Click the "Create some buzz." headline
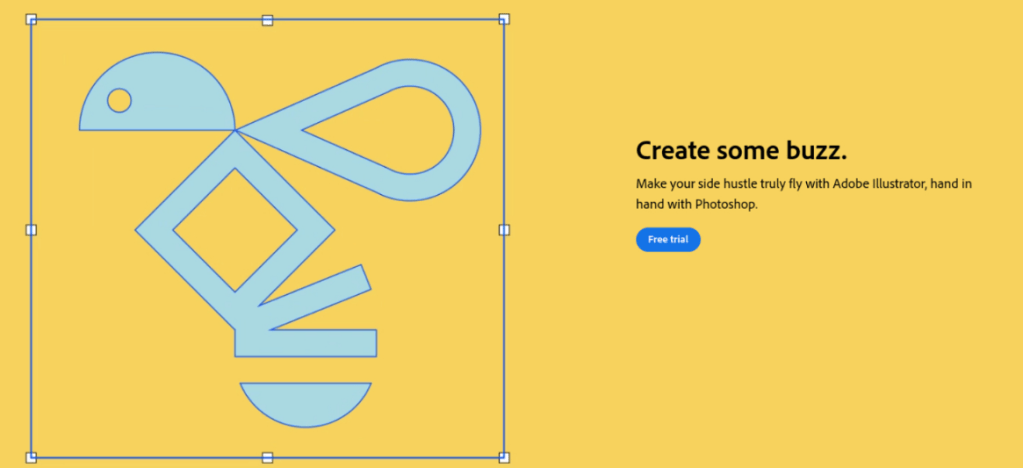Viewport: 1023px width, 468px height. pos(741,151)
